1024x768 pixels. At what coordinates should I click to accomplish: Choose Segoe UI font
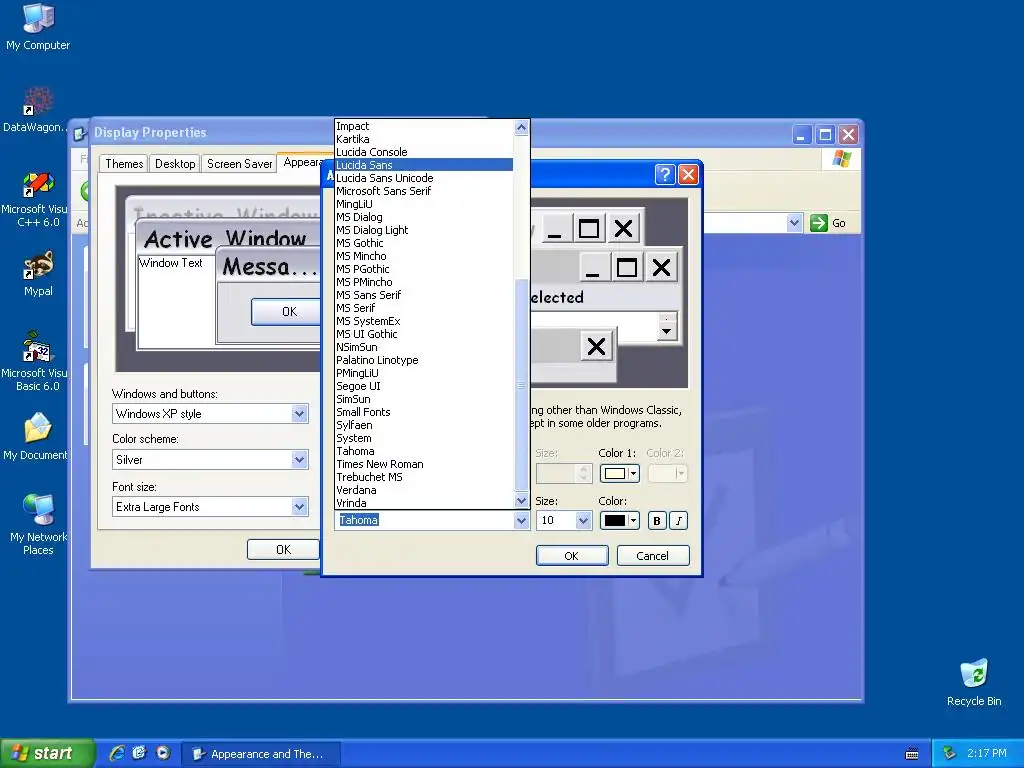(x=424, y=386)
